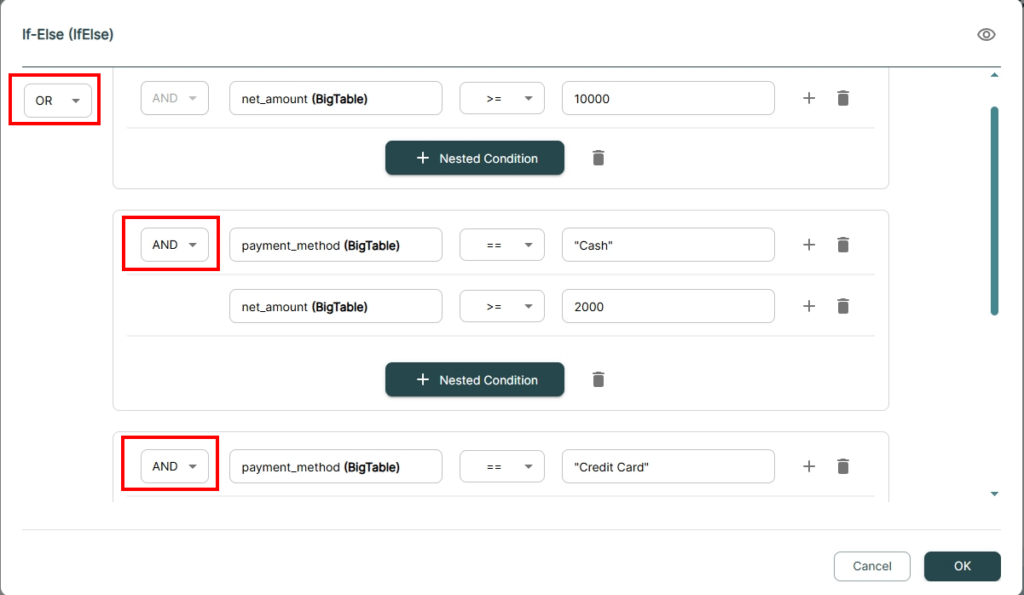Delete the payment_method "Cash" row

(x=843, y=245)
